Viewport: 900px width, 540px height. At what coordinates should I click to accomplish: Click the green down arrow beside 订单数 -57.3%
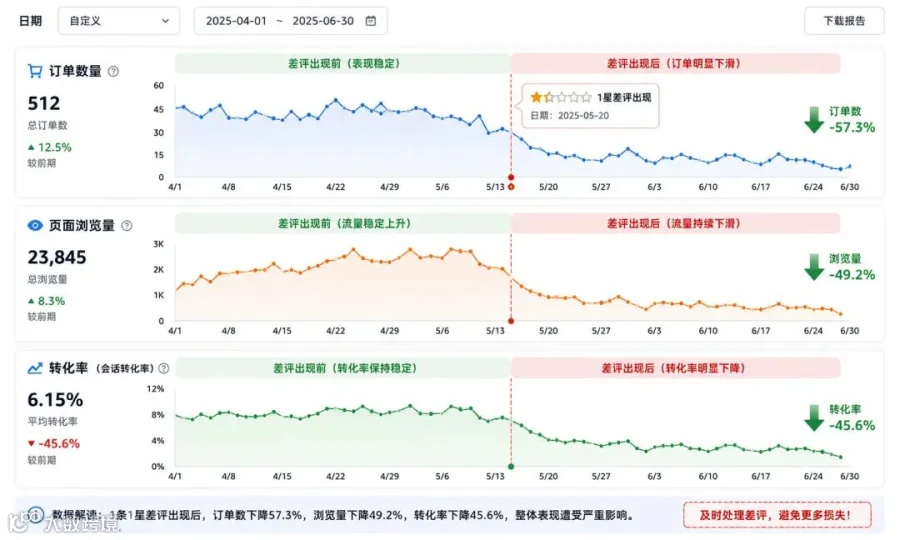pos(814,120)
